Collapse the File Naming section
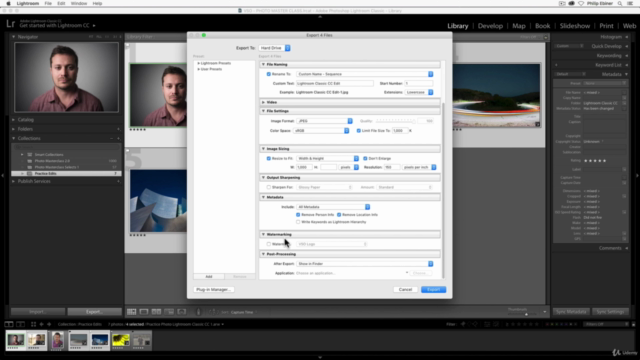 (x=263, y=64)
